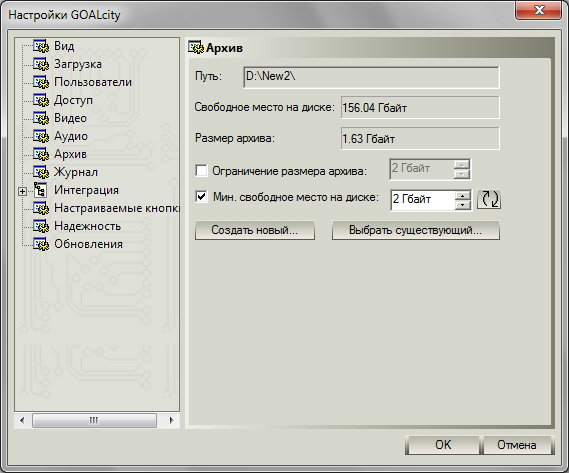Viewport: 569px width, 473px height.
Task: Decrease min free disk space value
Action: [x=462, y=205]
